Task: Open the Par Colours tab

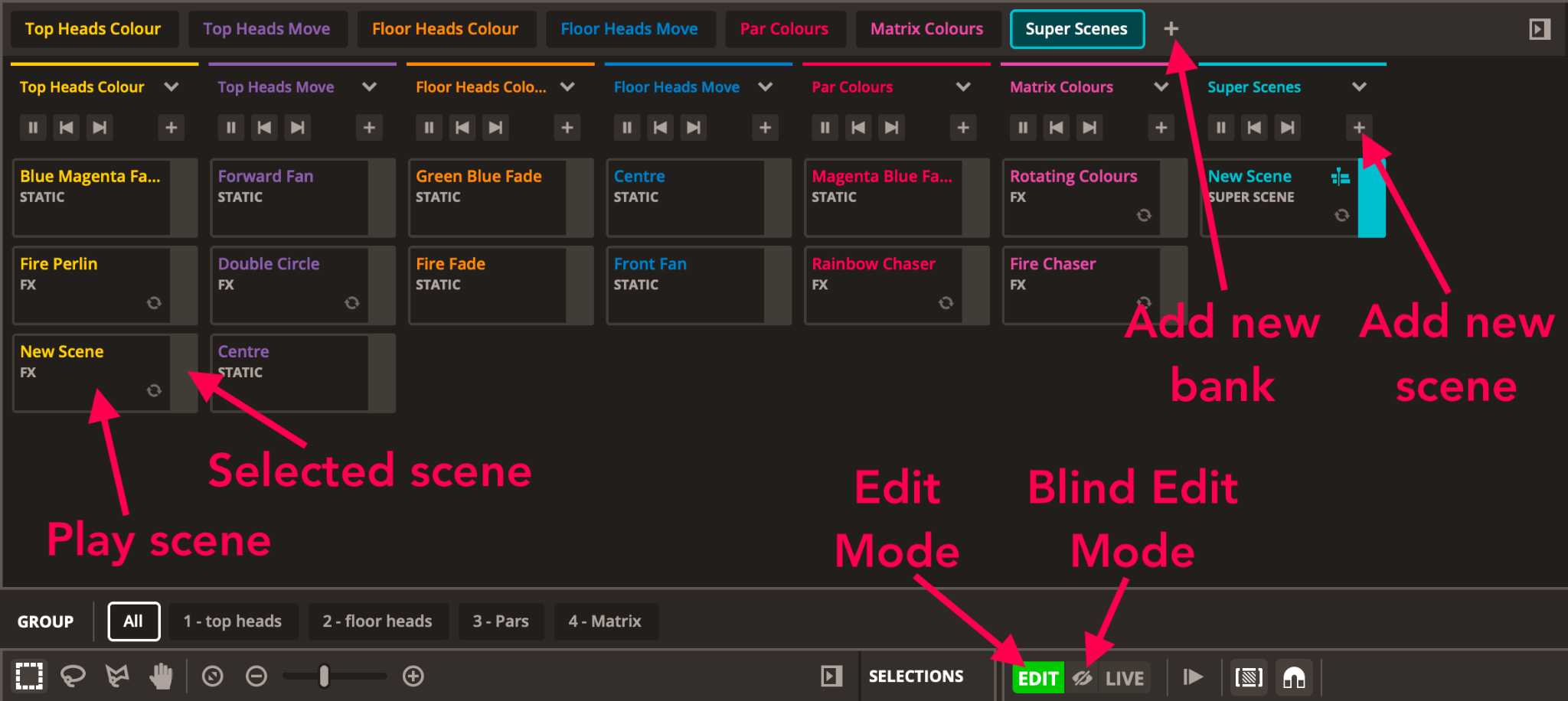Action: click(784, 29)
